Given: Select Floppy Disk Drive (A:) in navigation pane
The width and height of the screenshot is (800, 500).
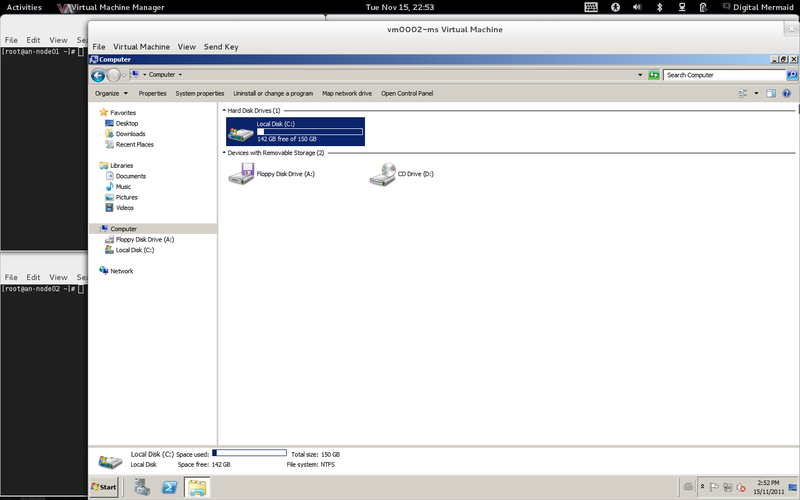Looking at the screenshot, I should point(145,239).
